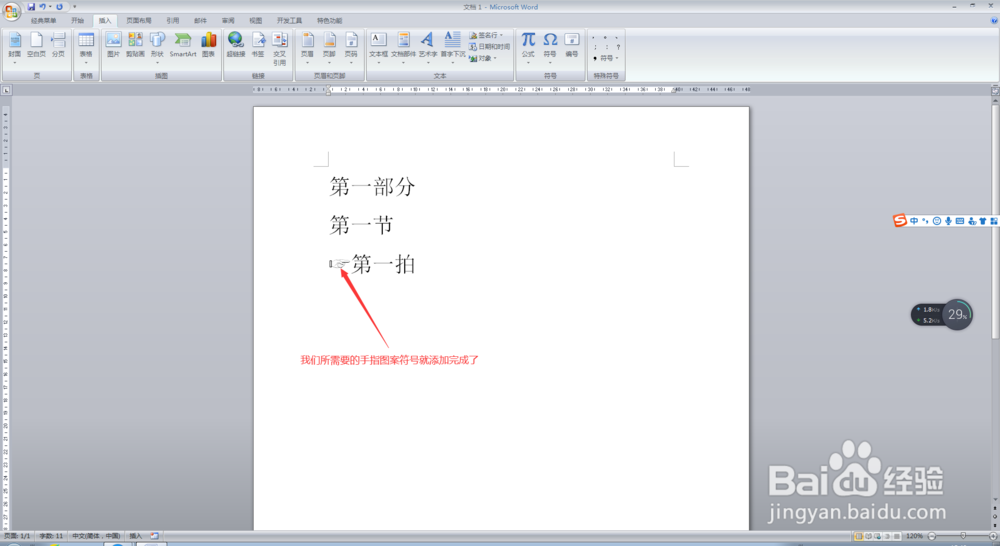Select the inserted pointing hand symbol
Screen dimensions: 1000x546
[339, 264]
